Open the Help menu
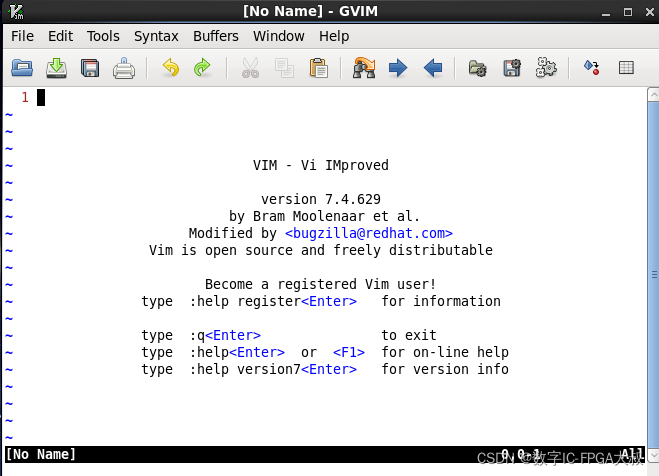This screenshot has width=659, height=476. click(x=334, y=36)
